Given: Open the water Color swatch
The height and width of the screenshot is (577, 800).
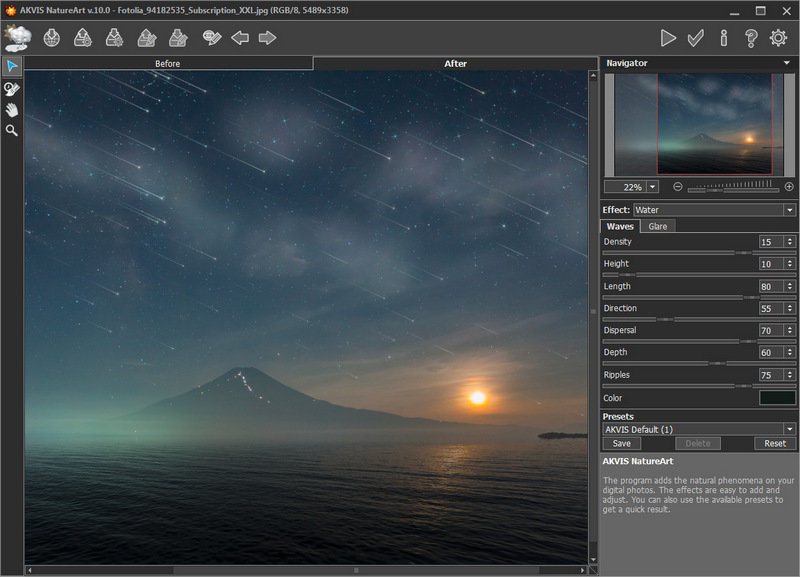Looking at the screenshot, I should point(777,398).
